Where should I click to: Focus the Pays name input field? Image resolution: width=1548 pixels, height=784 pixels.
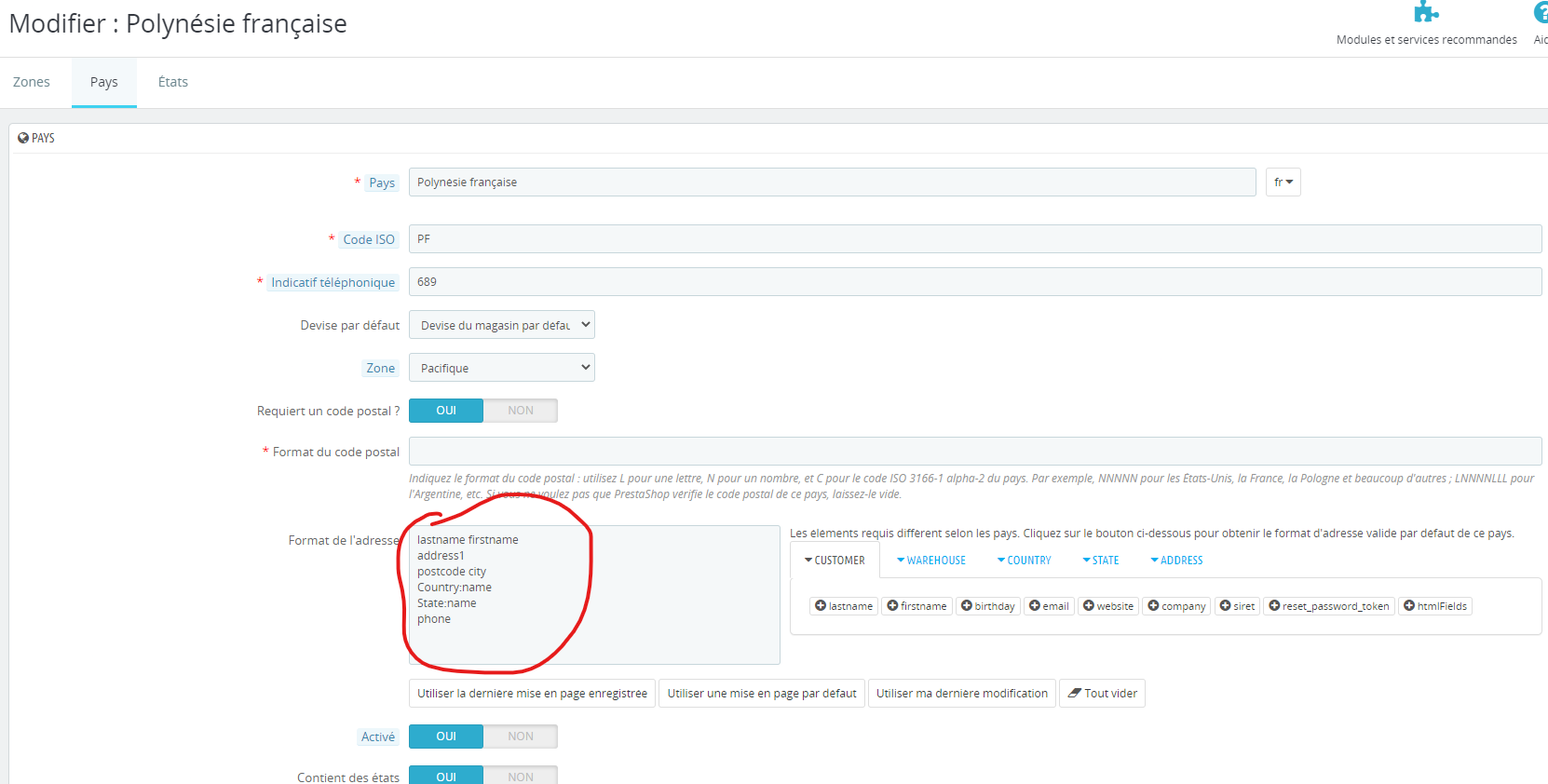(x=832, y=182)
